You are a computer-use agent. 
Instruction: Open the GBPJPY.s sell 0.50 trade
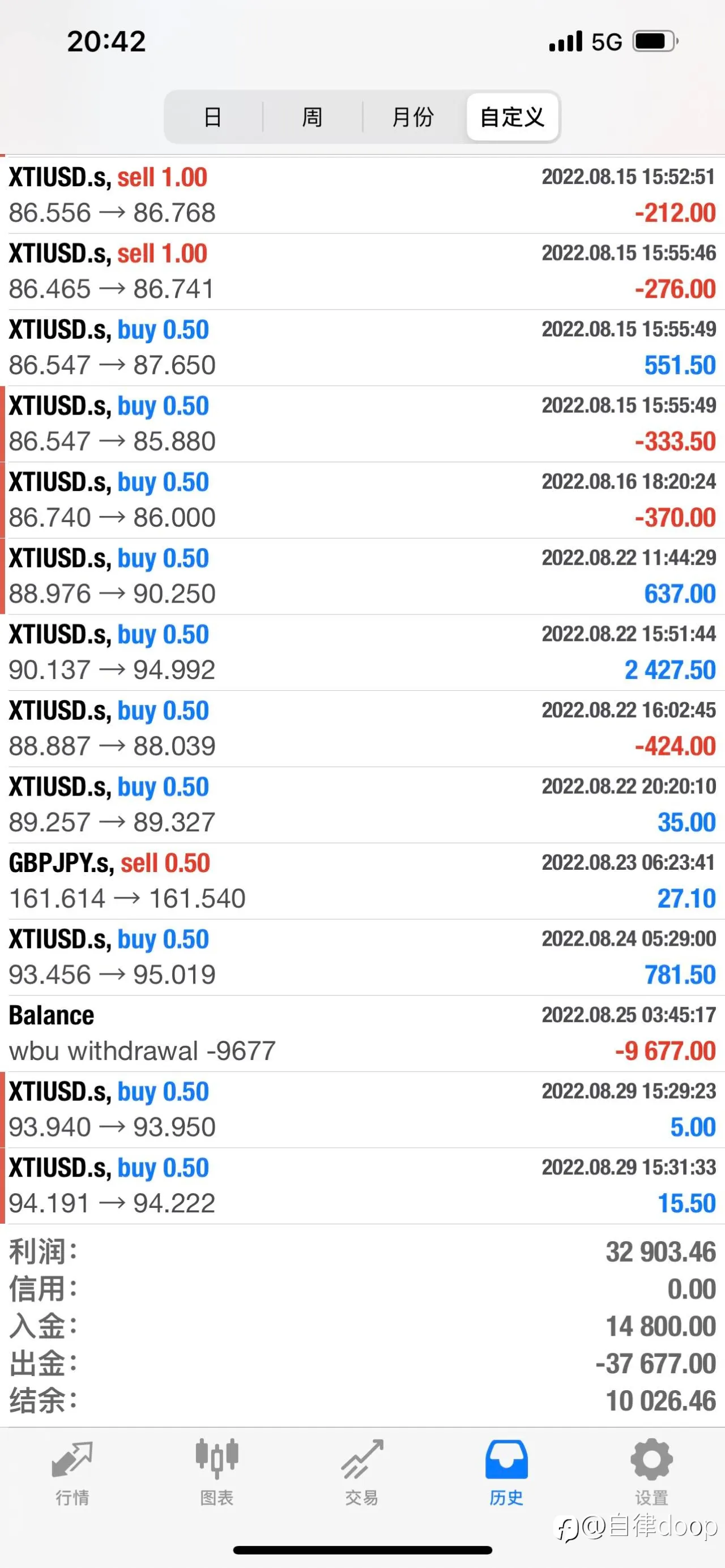tap(362, 881)
